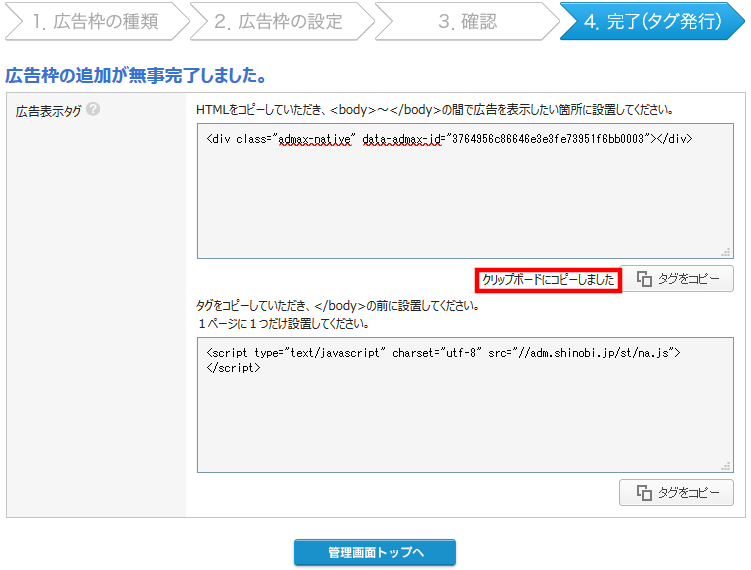The image size is (751, 570).
Task: Click the タグをコピーしていただき、</body>の前に instruction
Action: (338, 306)
